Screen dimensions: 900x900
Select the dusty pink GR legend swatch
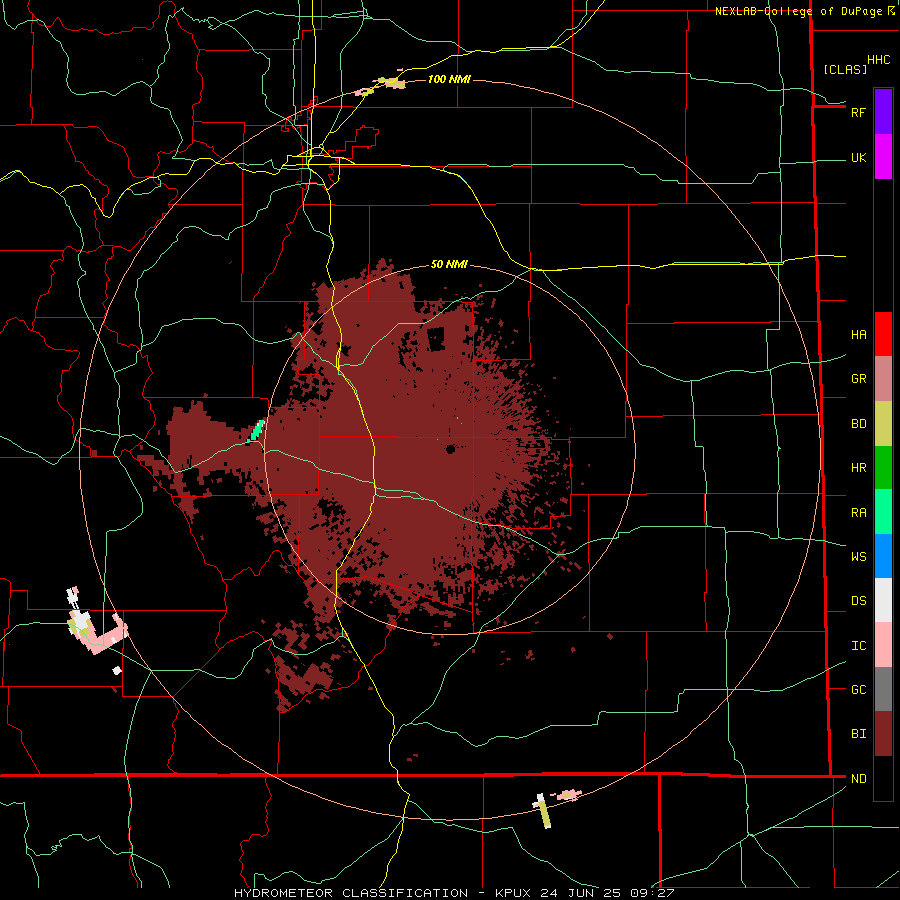click(x=883, y=378)
